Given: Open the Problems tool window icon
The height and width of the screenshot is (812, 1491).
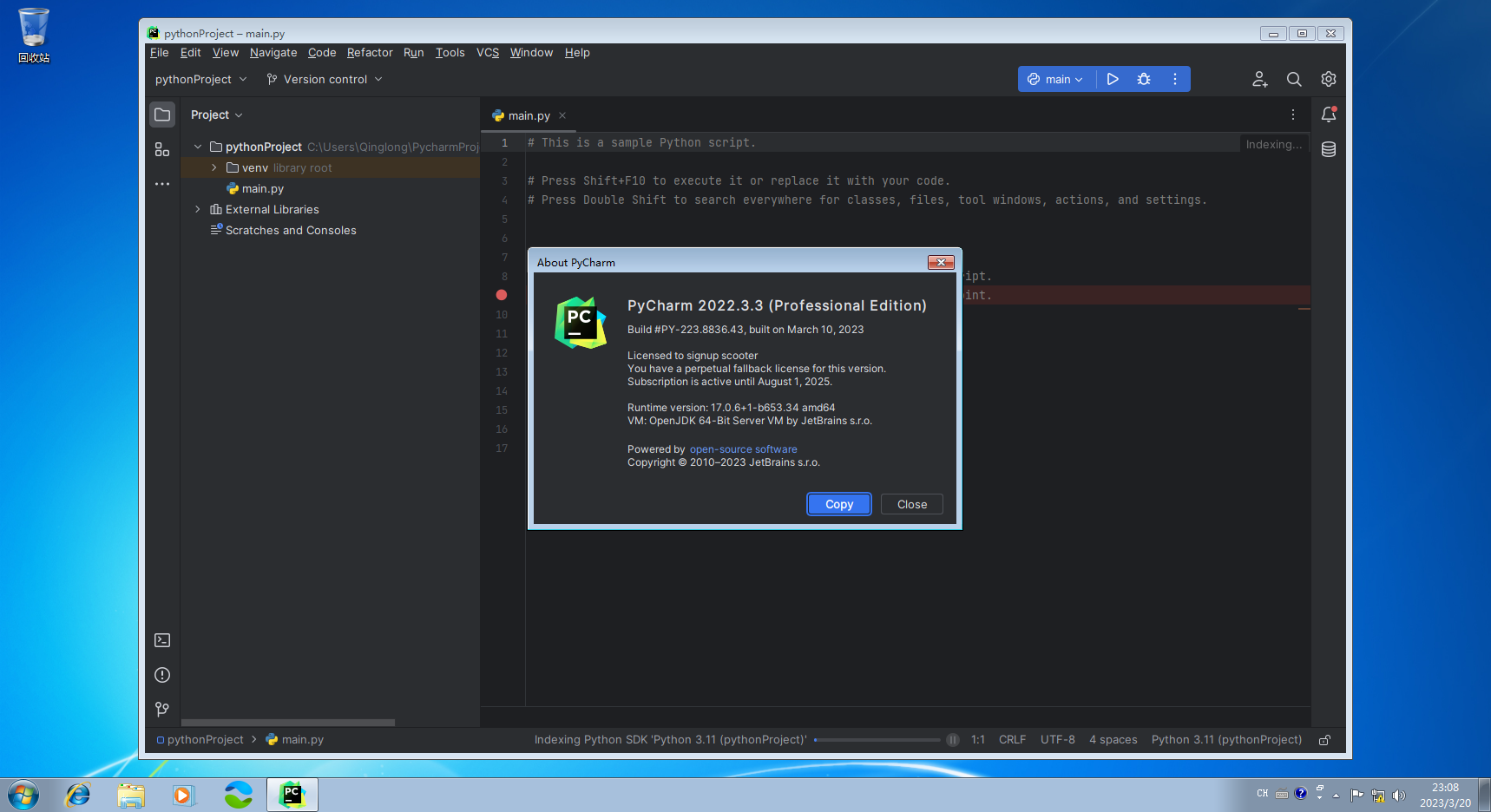Looking at the screenshot, I should [x=161, y=675].
